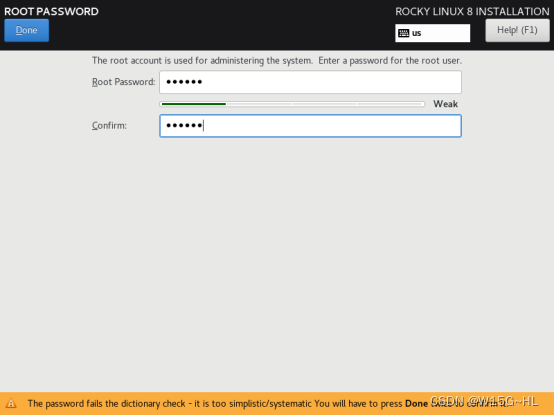Click the keyboard icon beside us
Viewport: 554px width, 416px height.
click(x=403, y=33)
